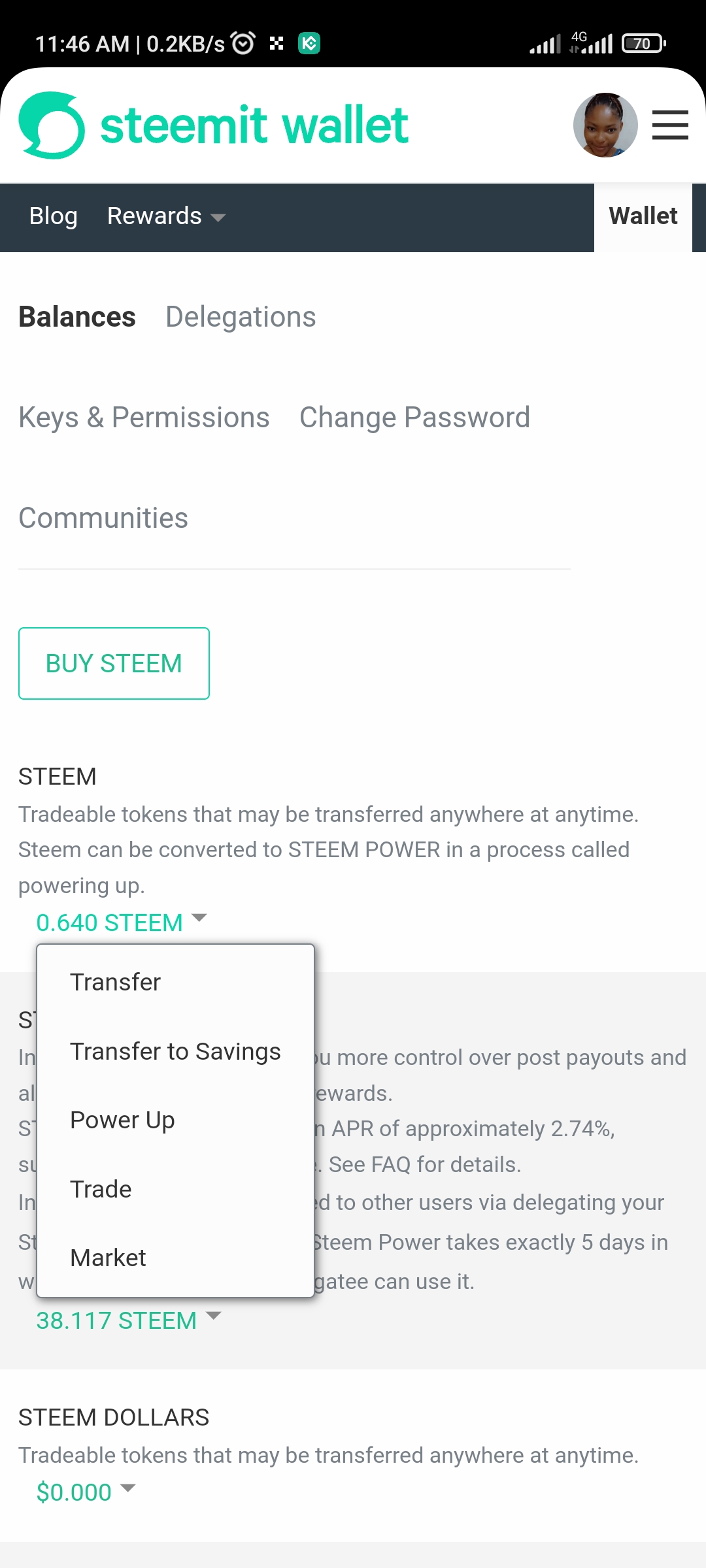The width and height of the screenshot is (706, 1568).
Task: Click the Steemit logo icon
Action: pos(52,125)
